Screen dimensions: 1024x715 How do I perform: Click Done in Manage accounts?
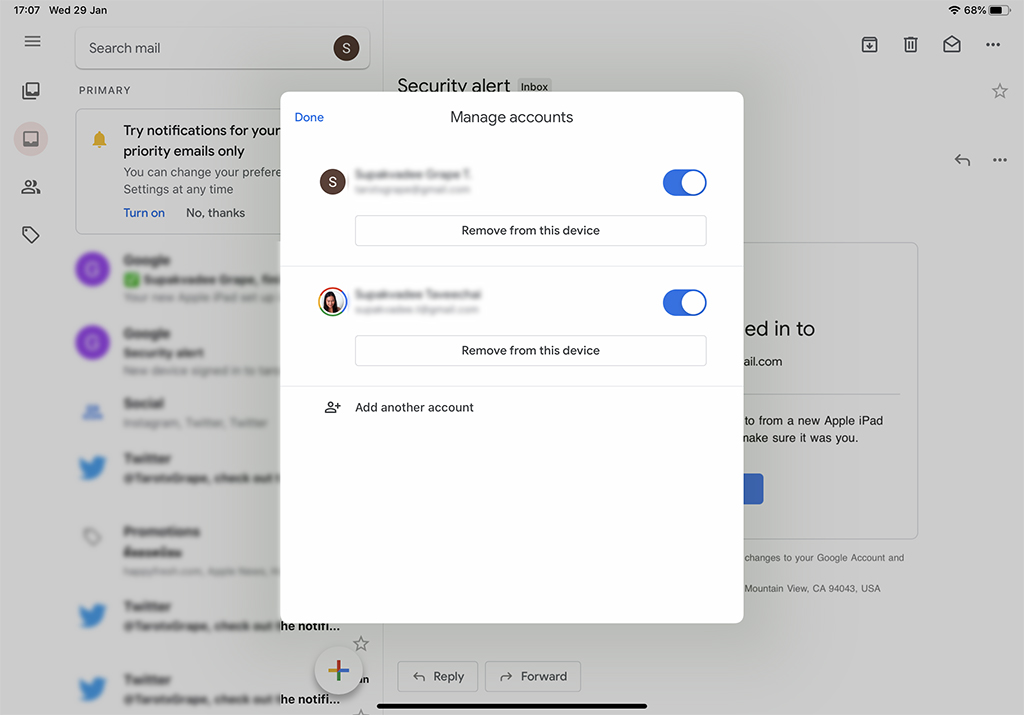[309, 118]
